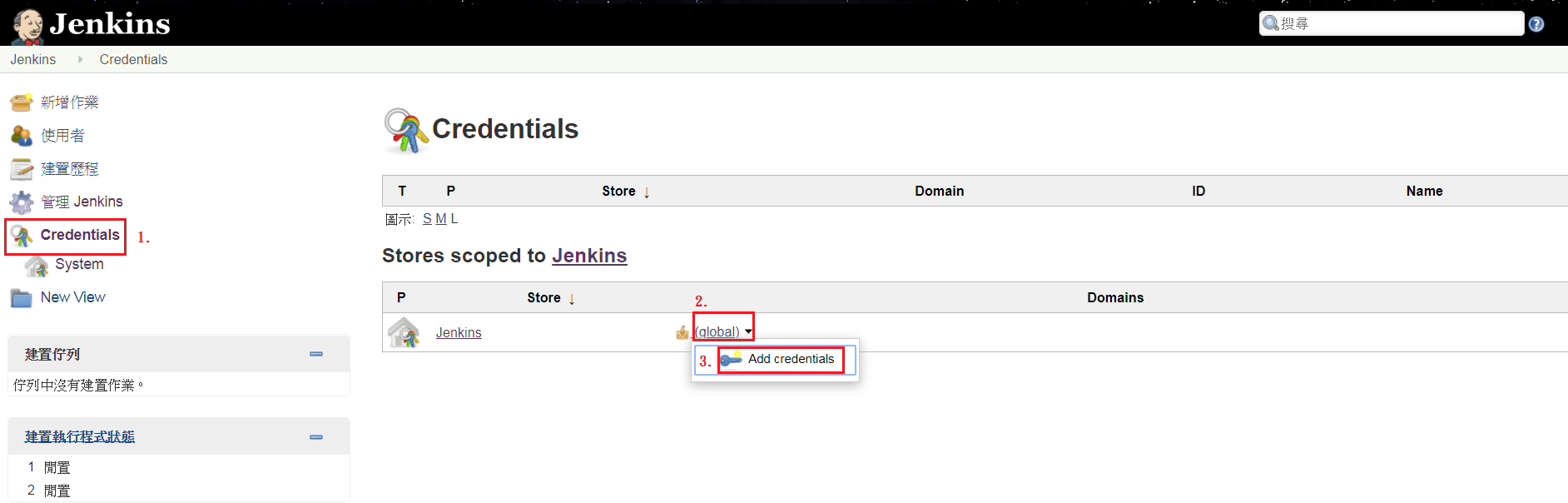This screenshot has width=1568, height=503.
Task: Open the New View link
Action: pyautogui.click(x=73, y=297)
